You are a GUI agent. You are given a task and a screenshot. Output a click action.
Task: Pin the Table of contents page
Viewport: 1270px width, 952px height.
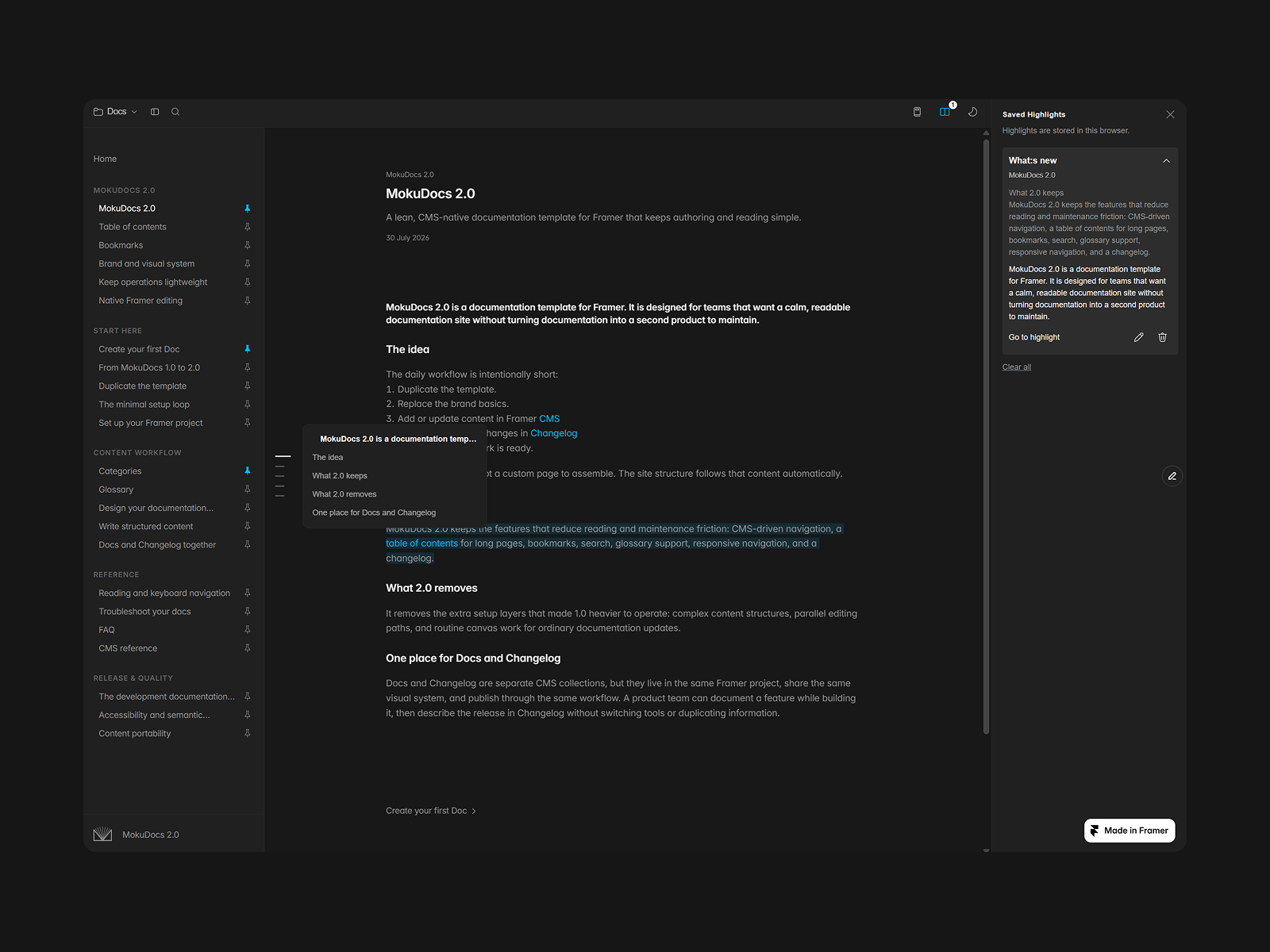pos(247,227)
